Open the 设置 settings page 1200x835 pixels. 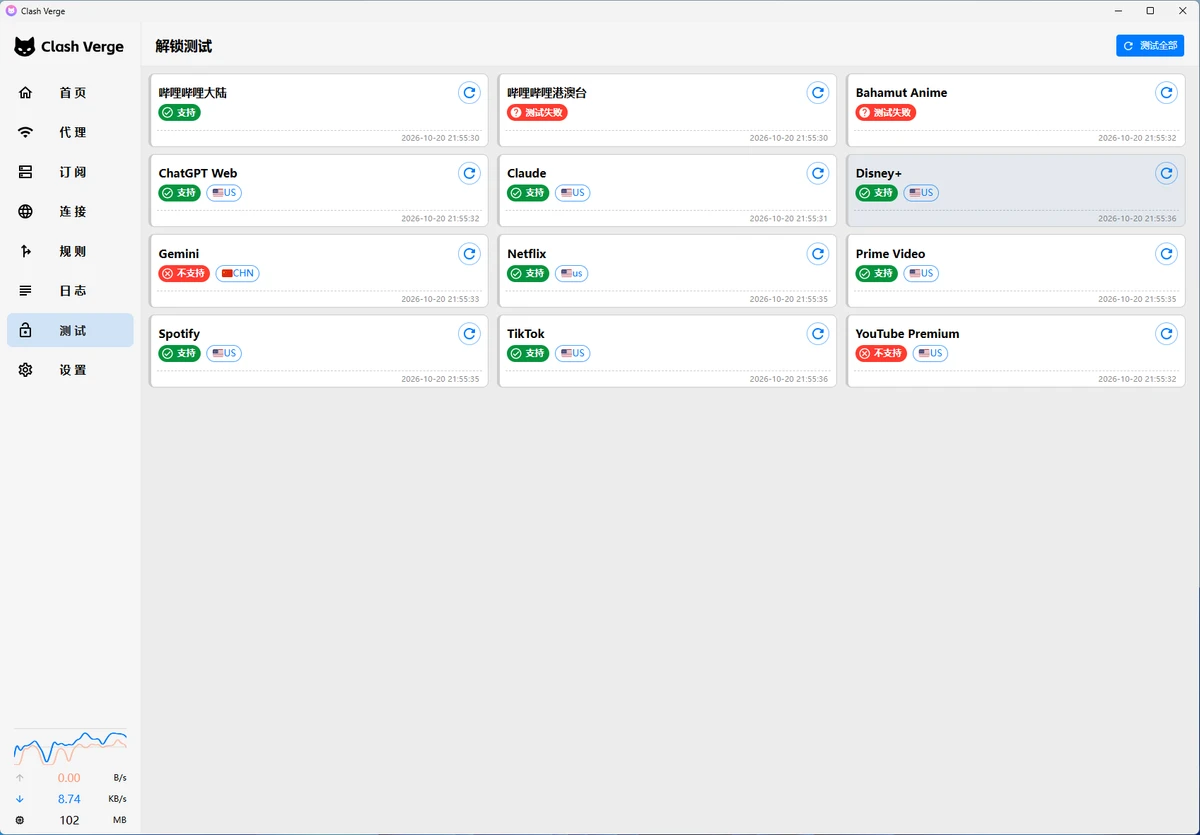pos(70,370)
